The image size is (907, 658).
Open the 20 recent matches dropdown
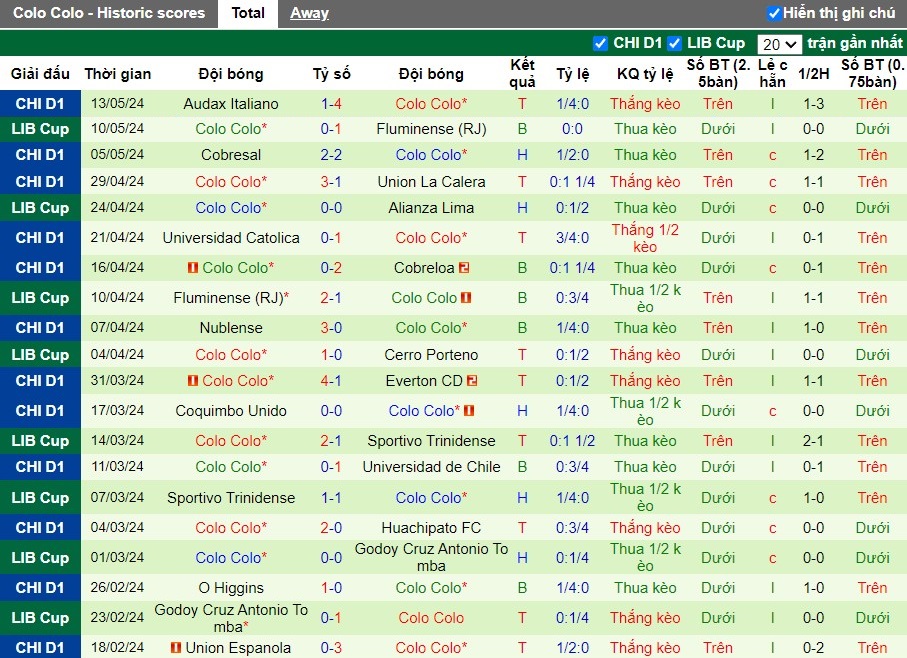pos(779,44)
